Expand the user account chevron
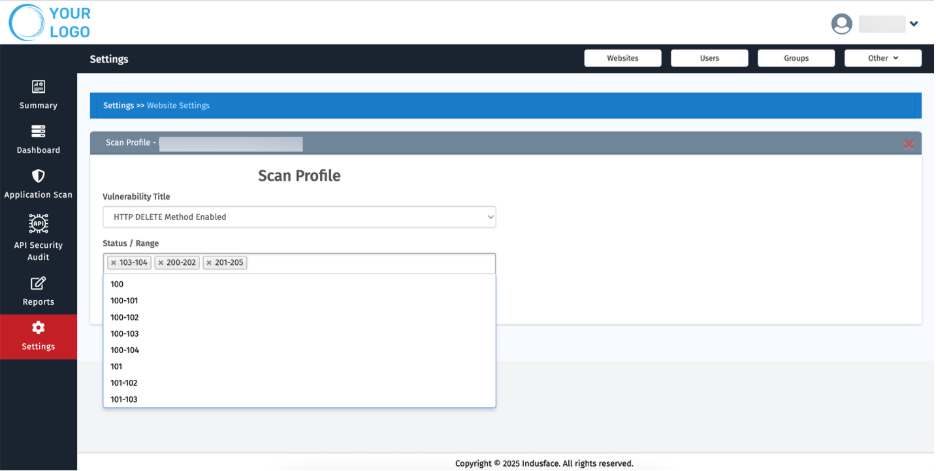Screen dimensions: 936x471 click(914, 24)
